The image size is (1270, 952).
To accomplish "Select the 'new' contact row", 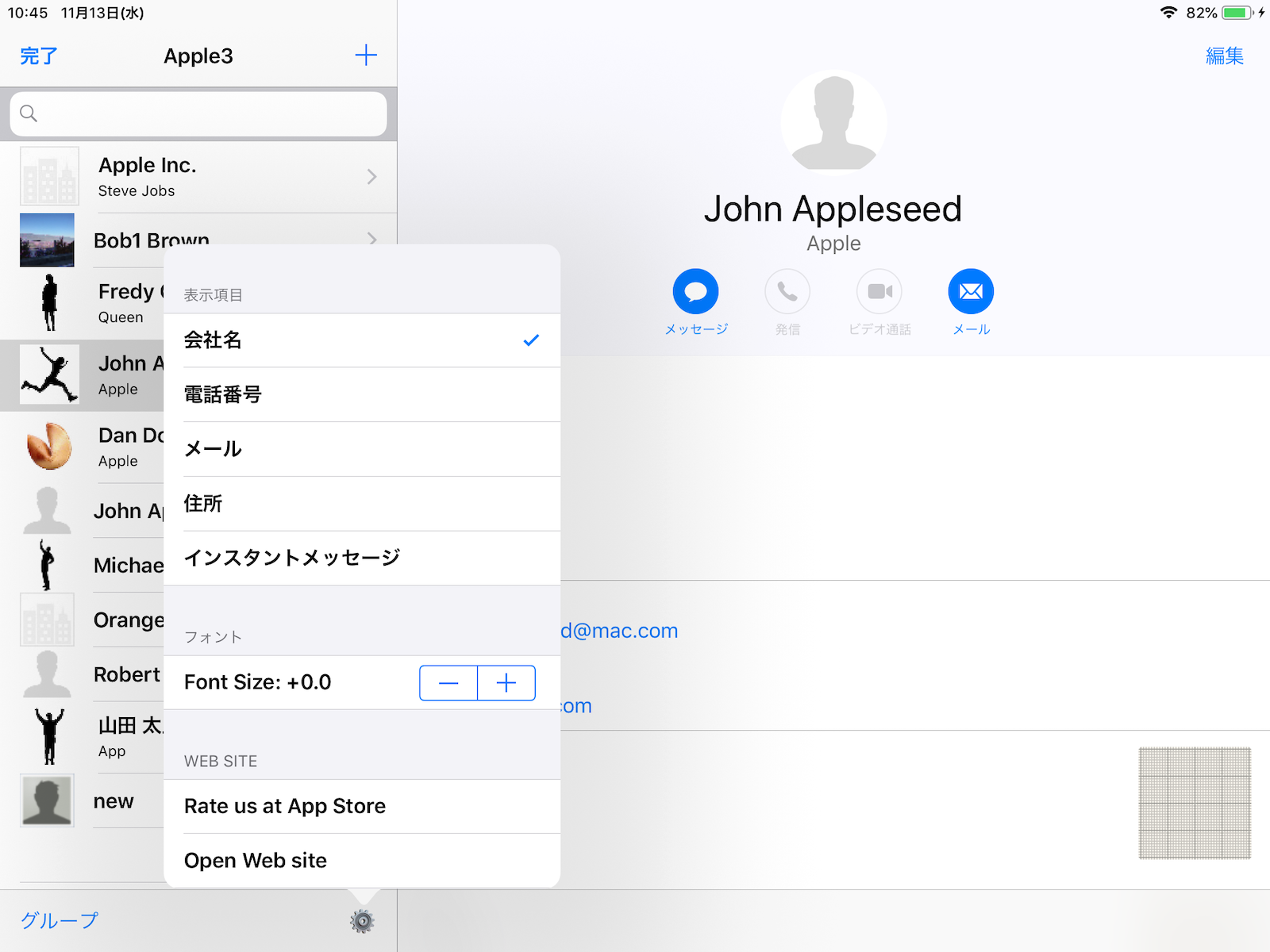I will tap(83, 801).
